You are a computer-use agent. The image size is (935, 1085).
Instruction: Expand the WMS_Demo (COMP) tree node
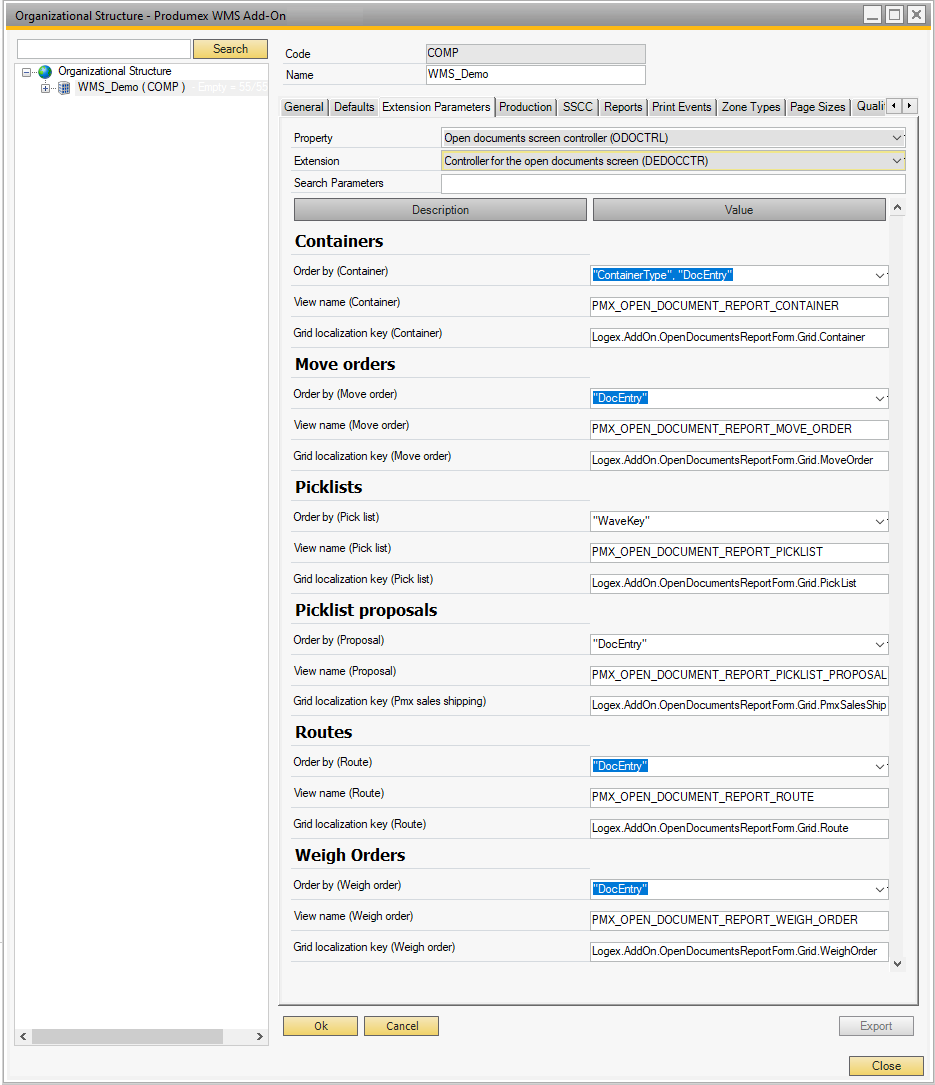coord(44,87)
